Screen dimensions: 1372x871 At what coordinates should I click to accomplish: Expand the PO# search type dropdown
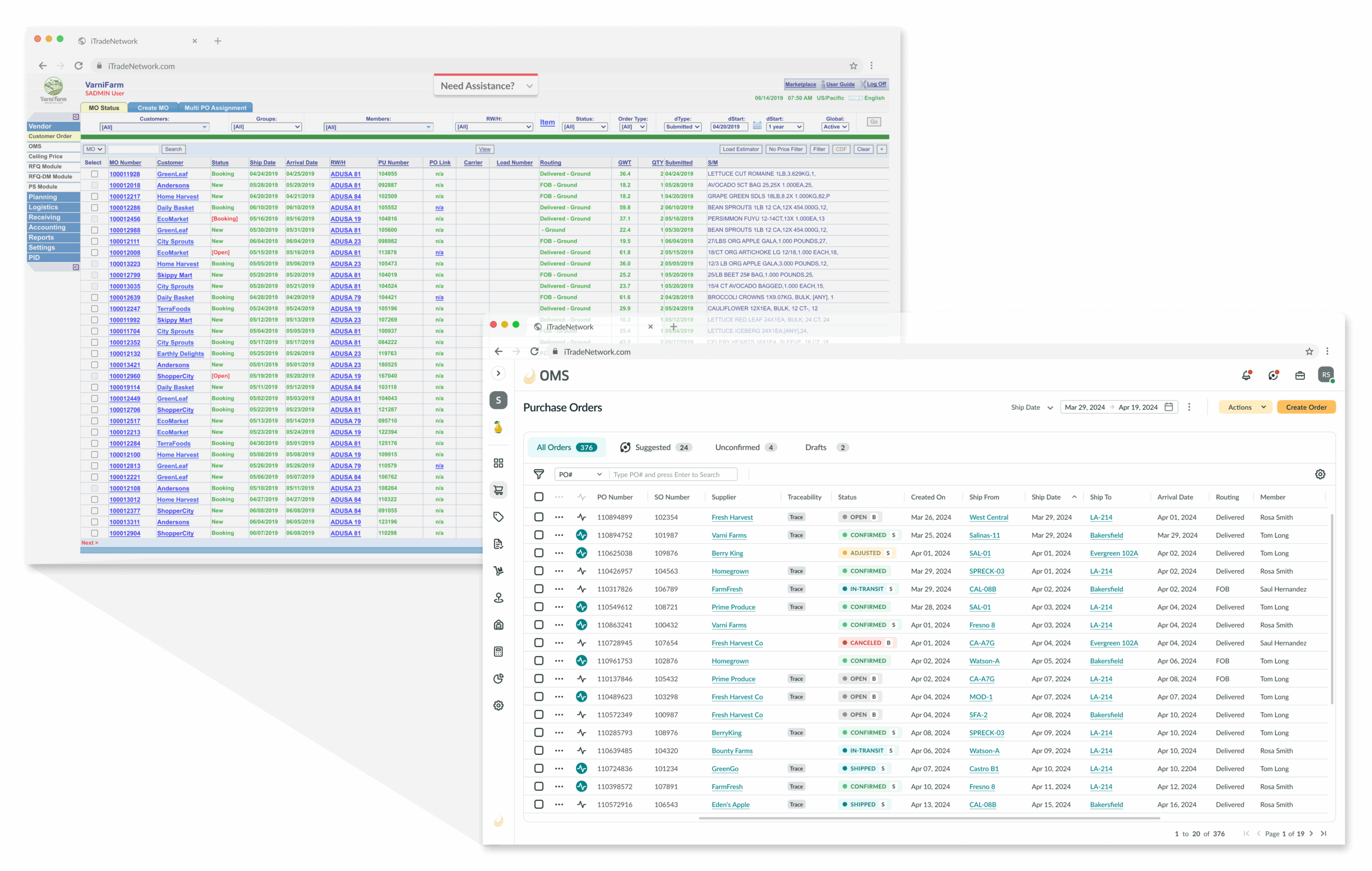580,474
